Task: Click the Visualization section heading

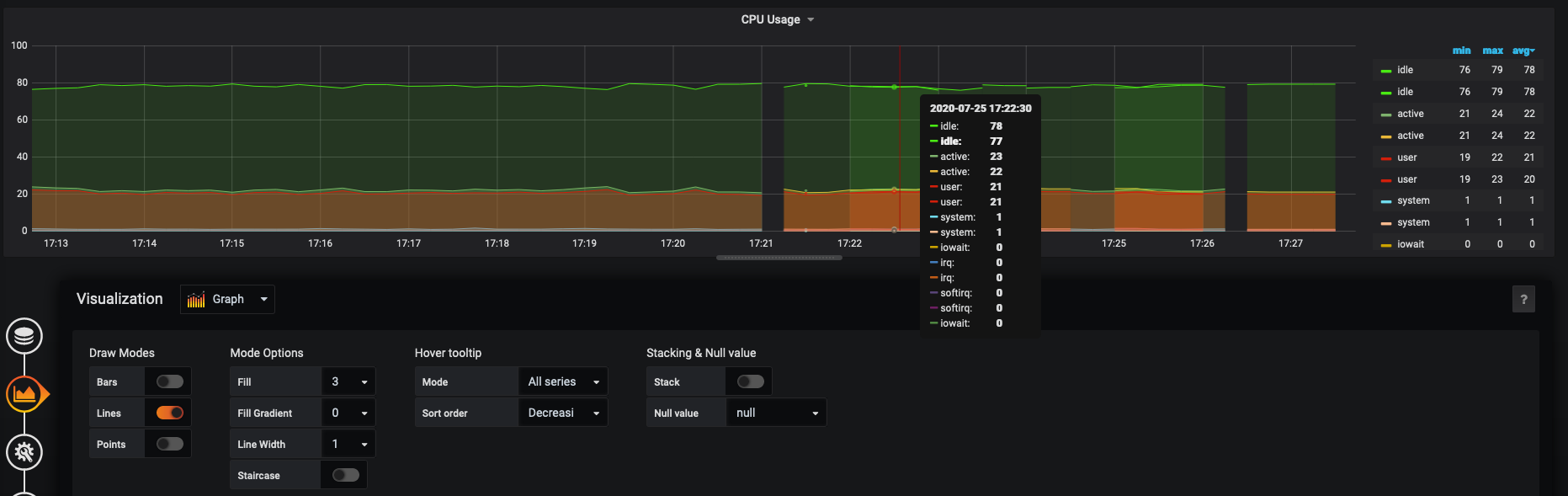Action: (x=120, y=299)
